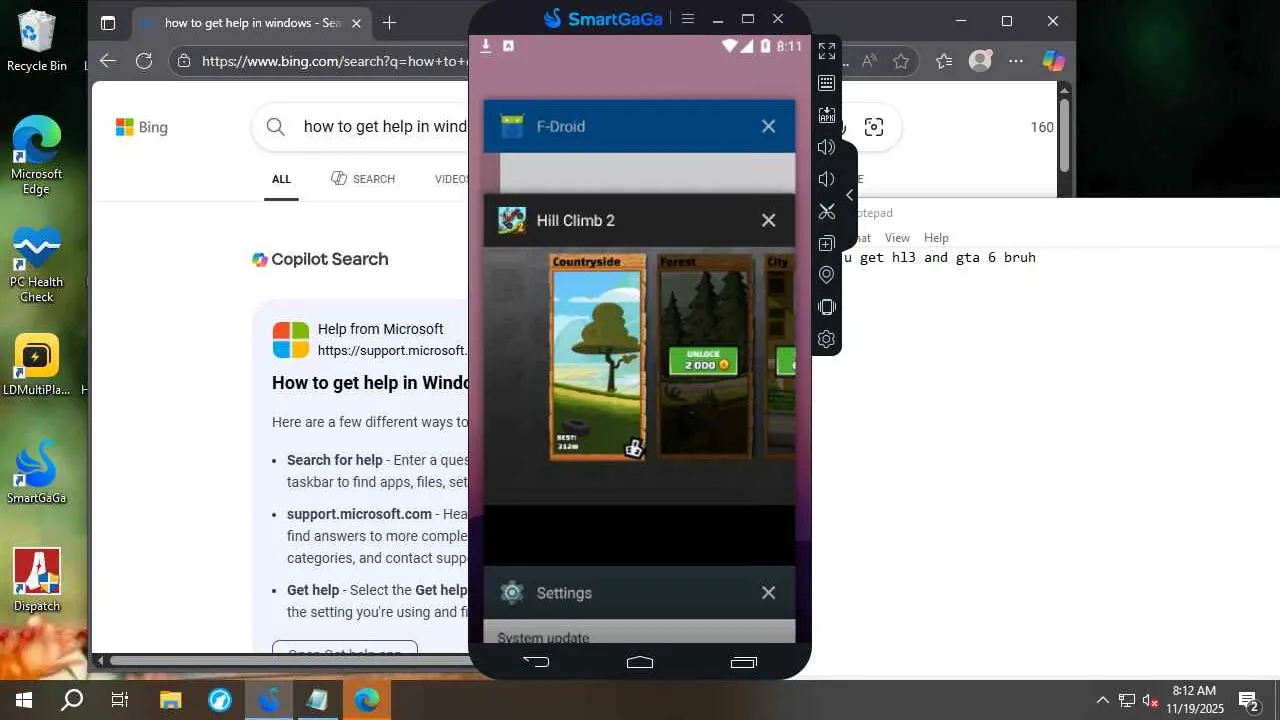Open SmartGaGa keyboard mapping icon
Image resolution: width=1280 pixels, height=720 pixels.
pyautogui.click(x=827, y=83)
